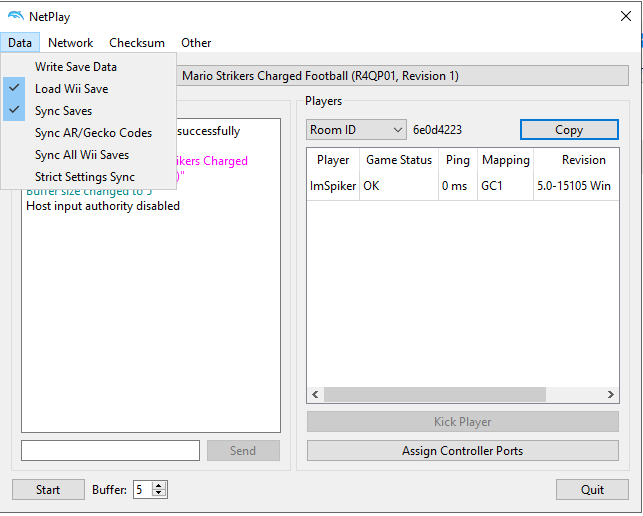This screenshot has width=643, height=516.
Task: Open the Data menu
Action: [x=20, y=43]
